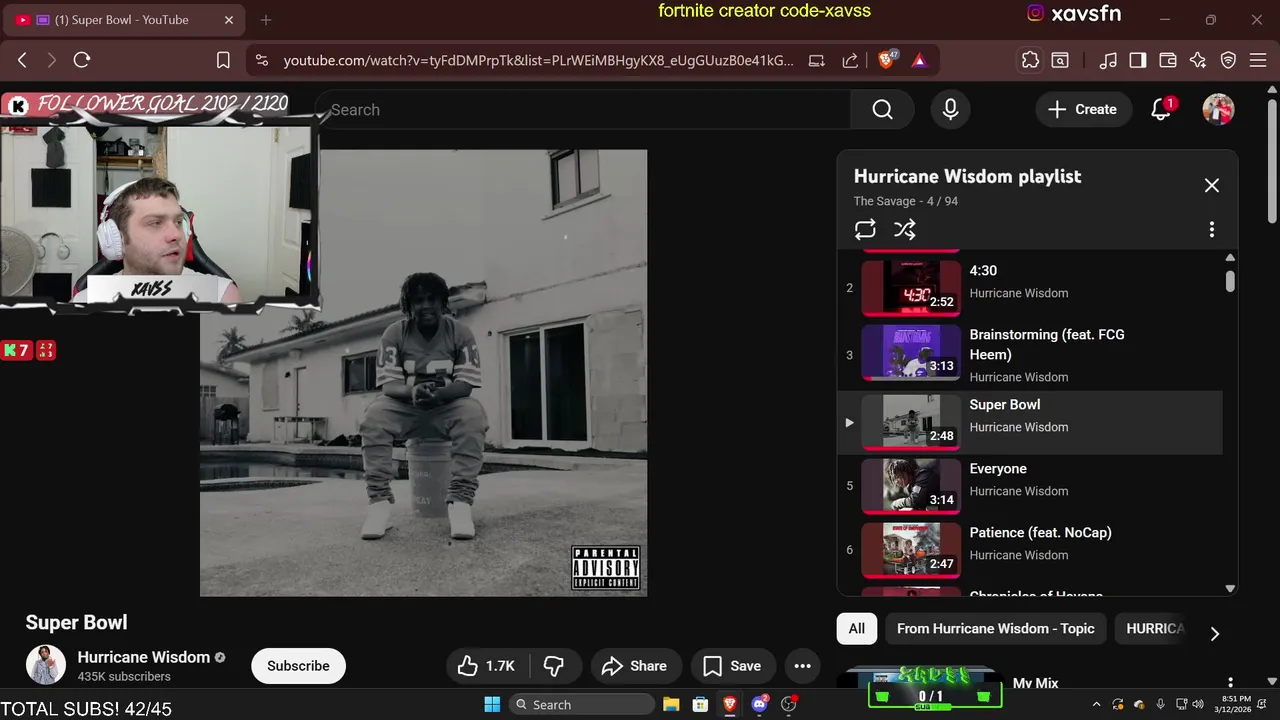Click the playlist scrollbar down arrow
Image resolution: width=1280 pixels, height=720 pixels.
(x=1230, y=589)
